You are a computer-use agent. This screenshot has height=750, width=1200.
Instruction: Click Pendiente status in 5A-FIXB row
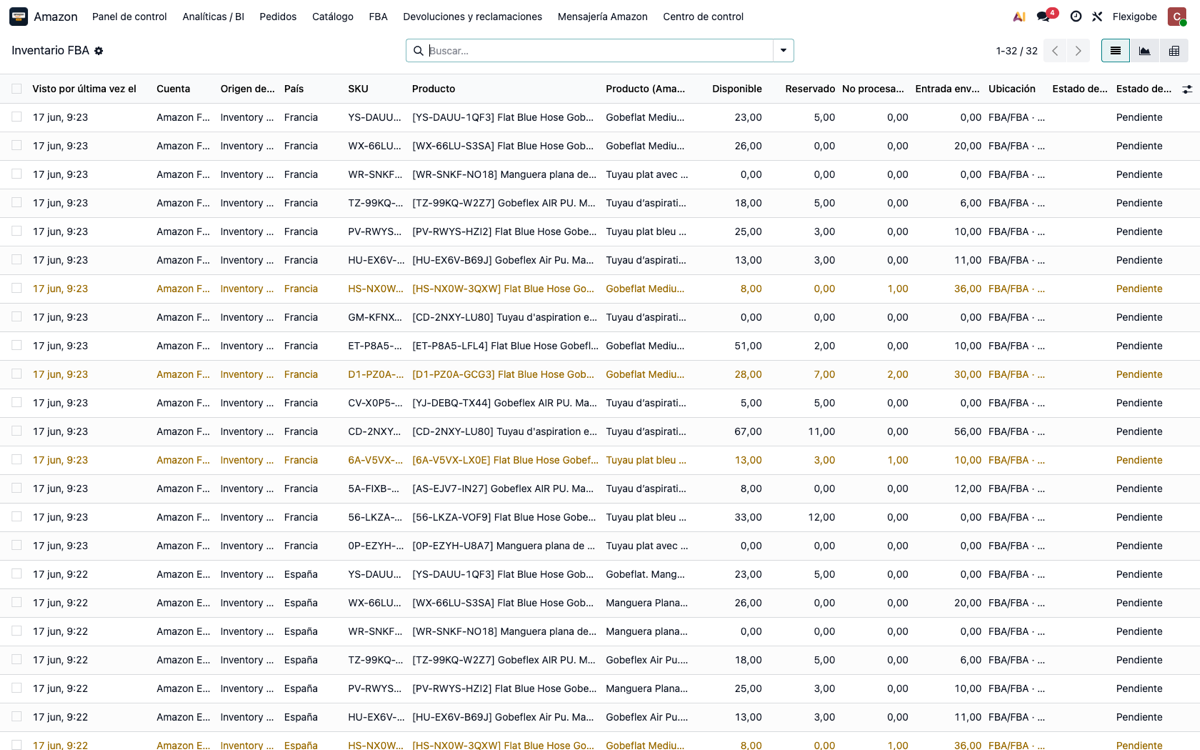(1139, 489)
